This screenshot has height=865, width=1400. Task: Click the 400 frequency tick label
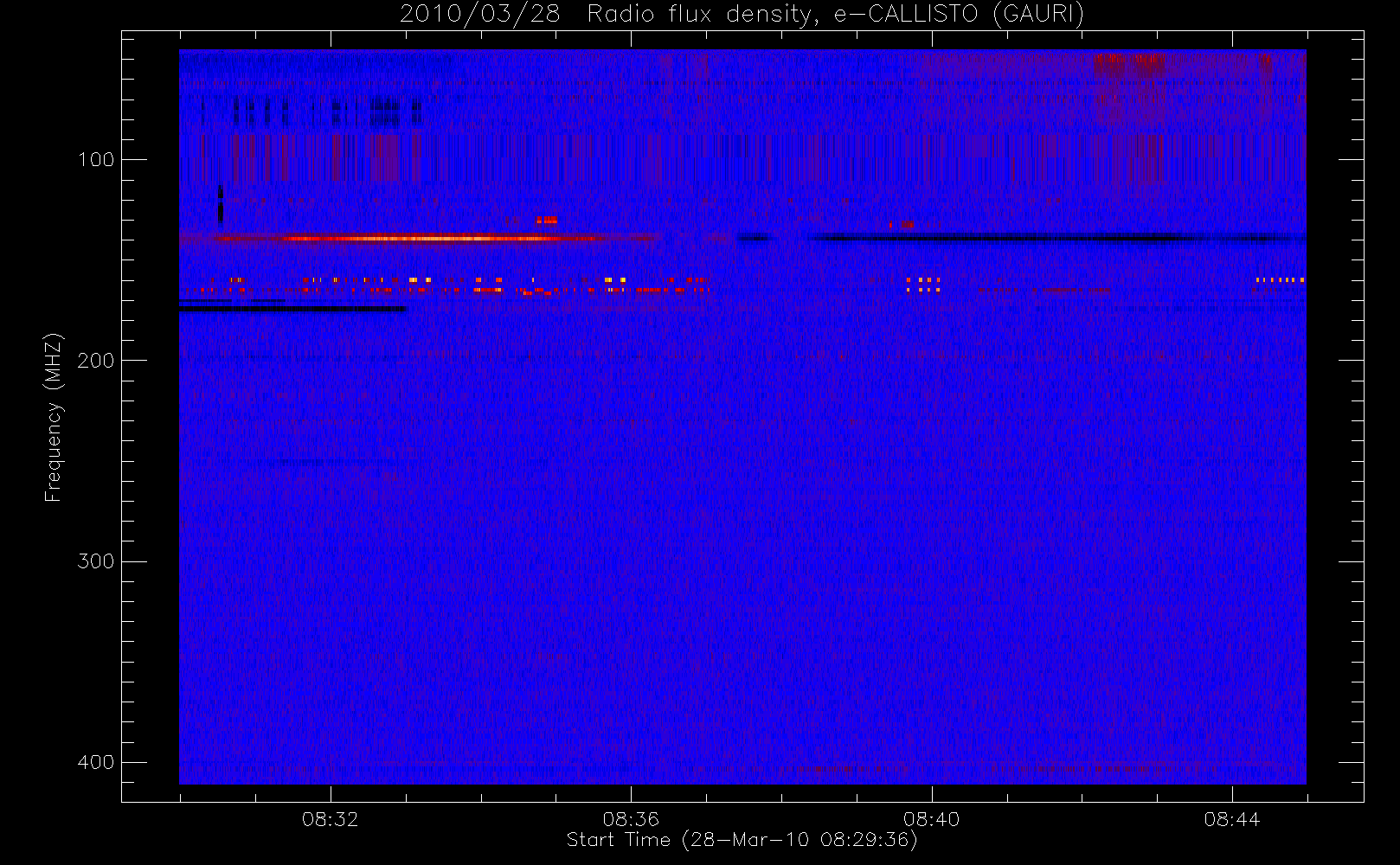[95, 762]
